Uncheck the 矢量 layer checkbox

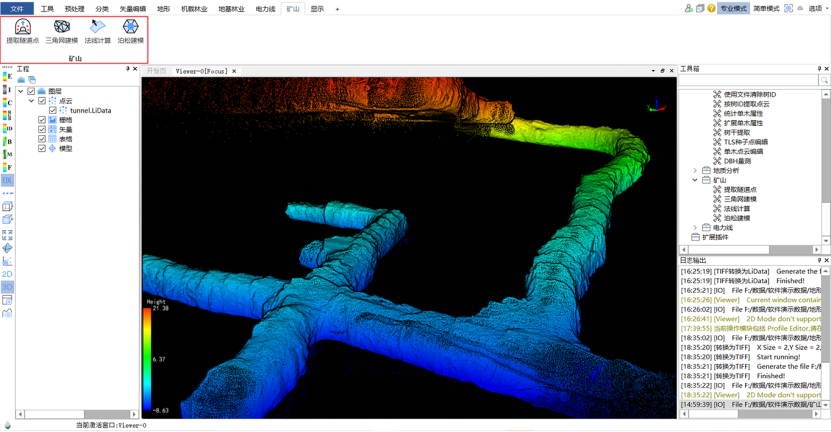pos(42,129)
